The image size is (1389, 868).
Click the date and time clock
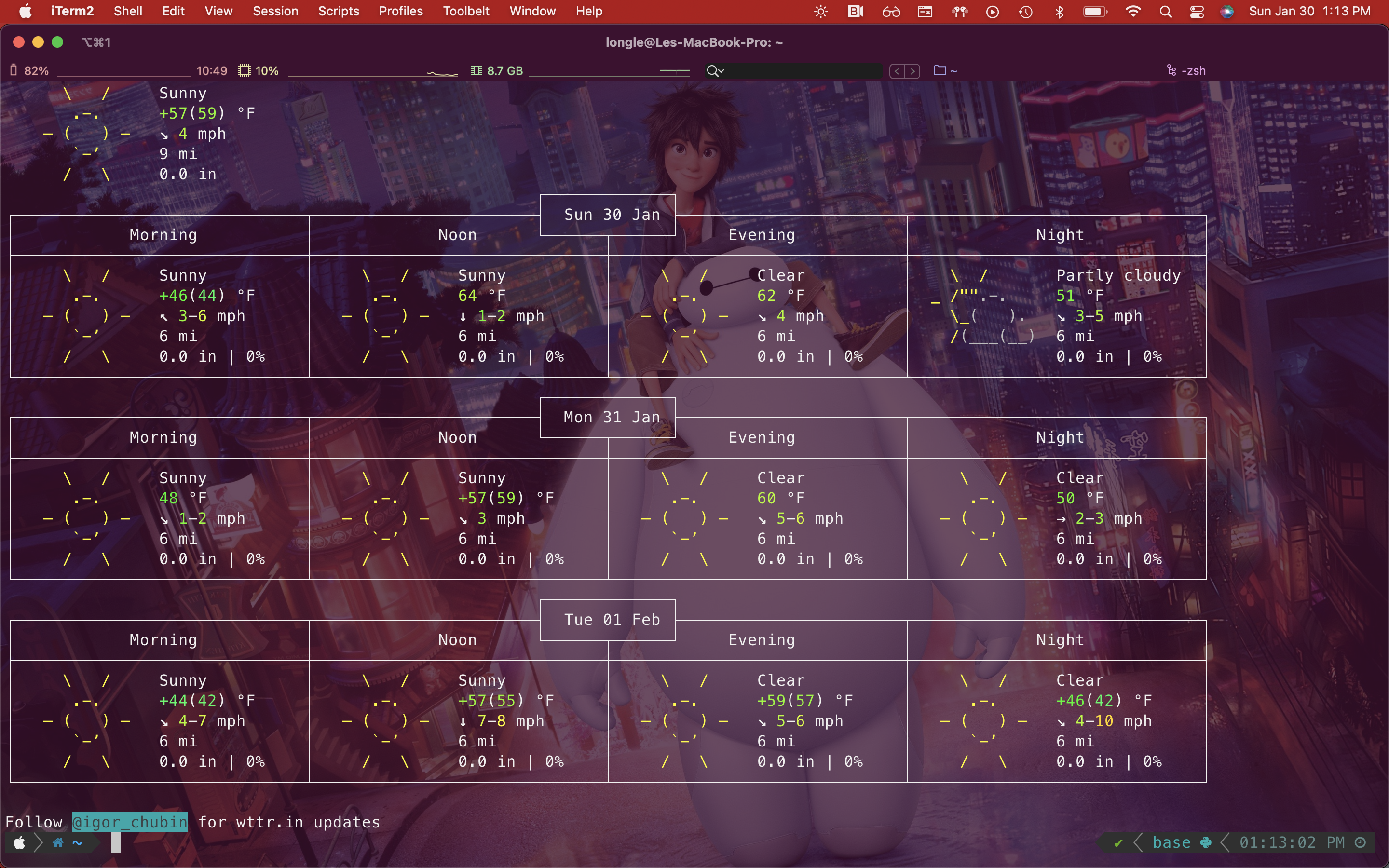tap(1309, 12)
